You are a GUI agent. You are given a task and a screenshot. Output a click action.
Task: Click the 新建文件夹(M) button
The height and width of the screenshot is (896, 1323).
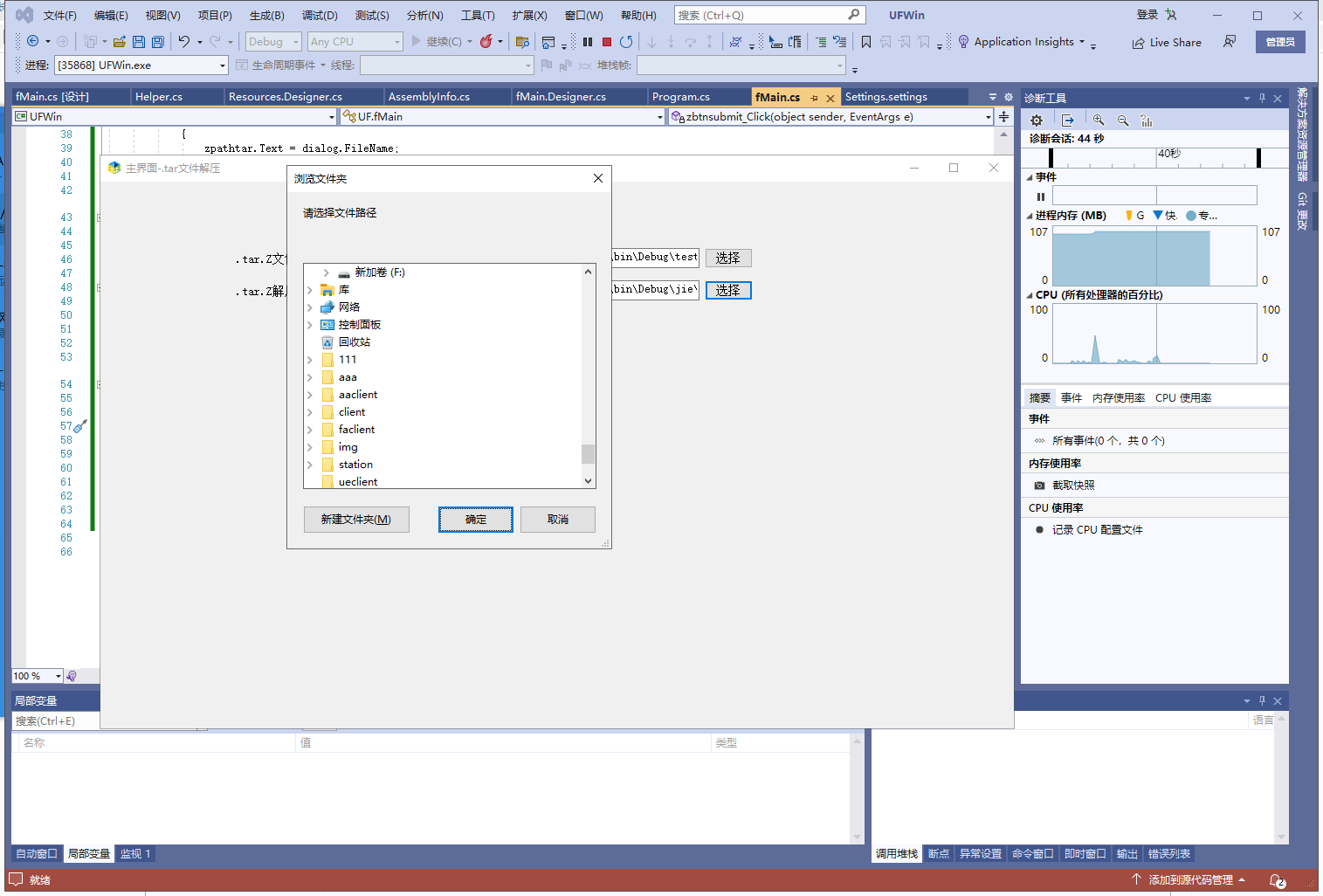(356, 520)
